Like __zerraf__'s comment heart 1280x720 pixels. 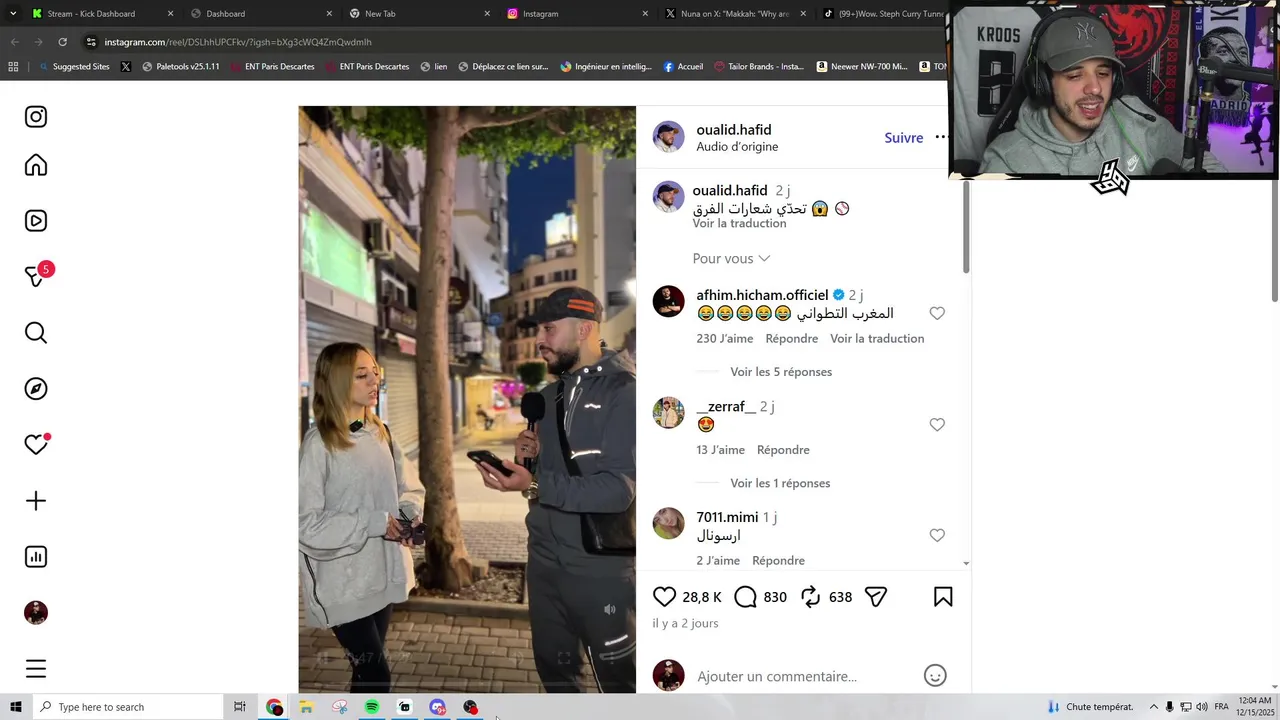(937, 424)
